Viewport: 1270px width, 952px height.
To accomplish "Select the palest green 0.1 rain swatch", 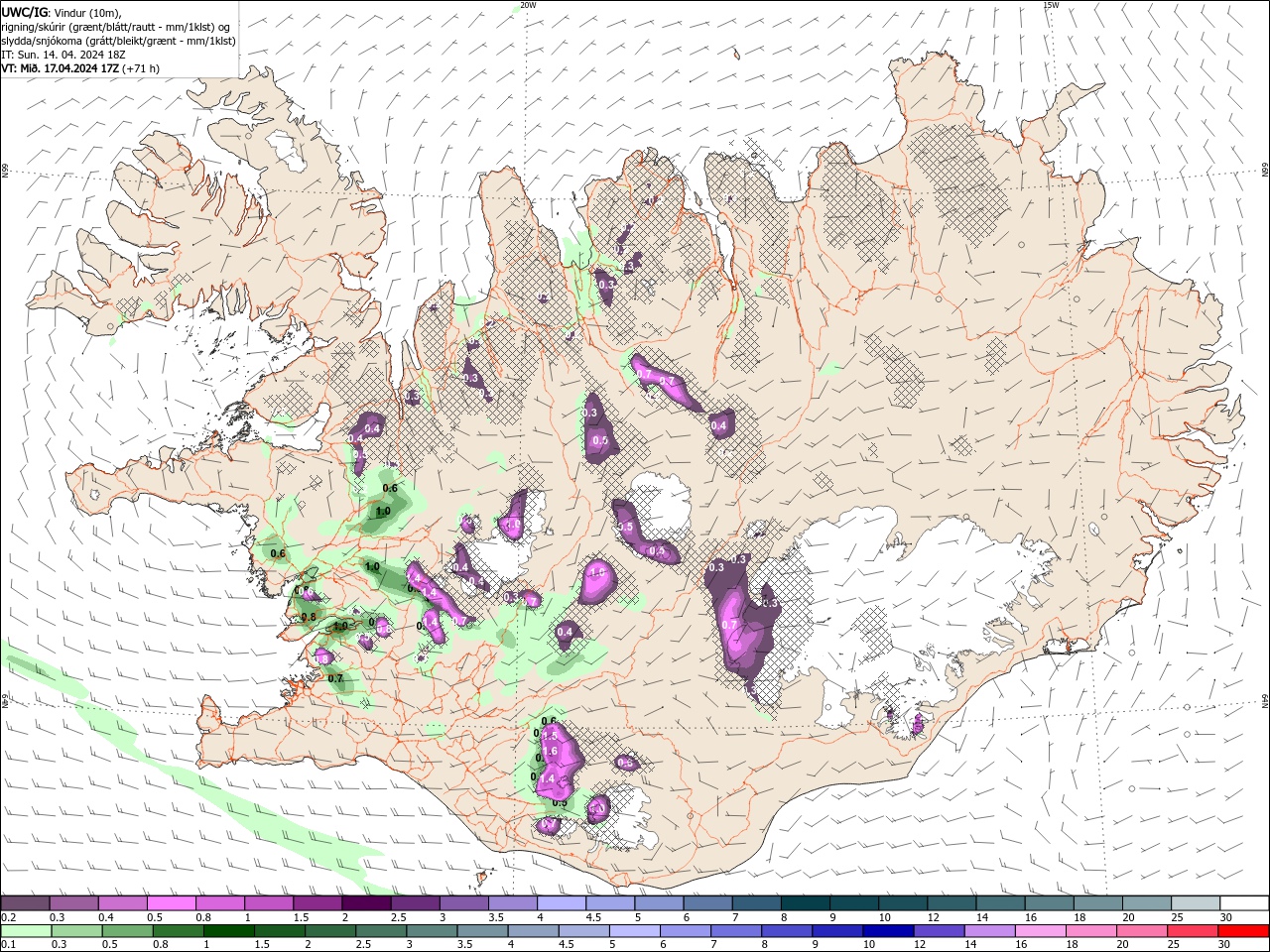I will tap(27, 931).
